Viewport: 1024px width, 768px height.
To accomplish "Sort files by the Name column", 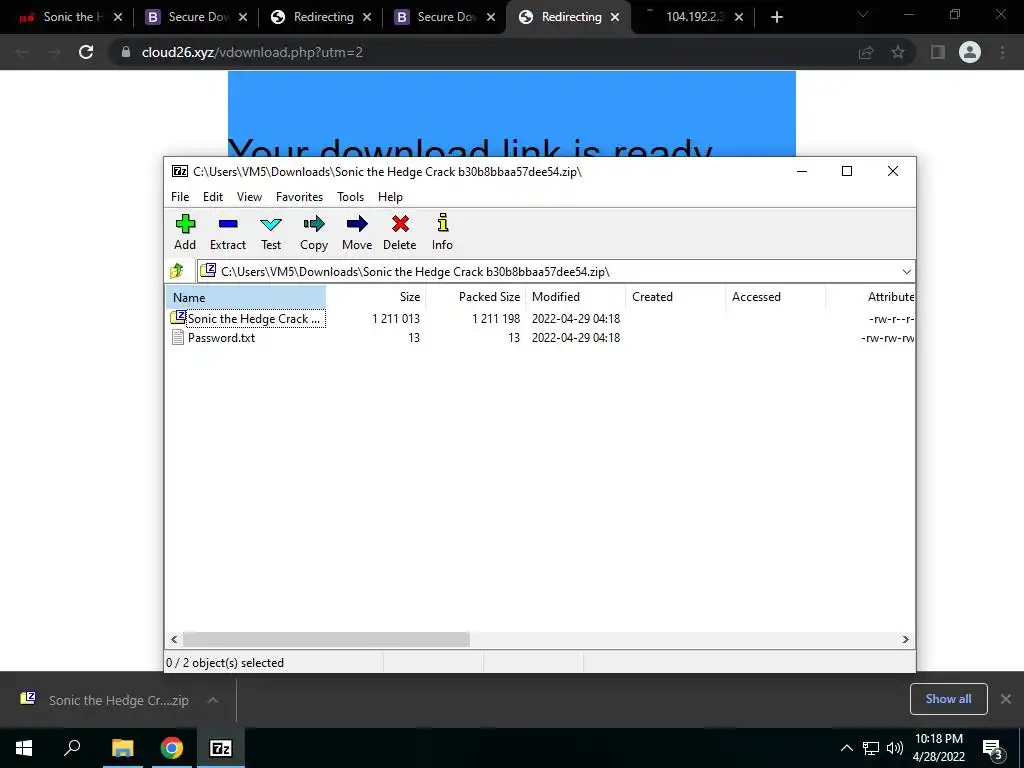I will point(246,297).
